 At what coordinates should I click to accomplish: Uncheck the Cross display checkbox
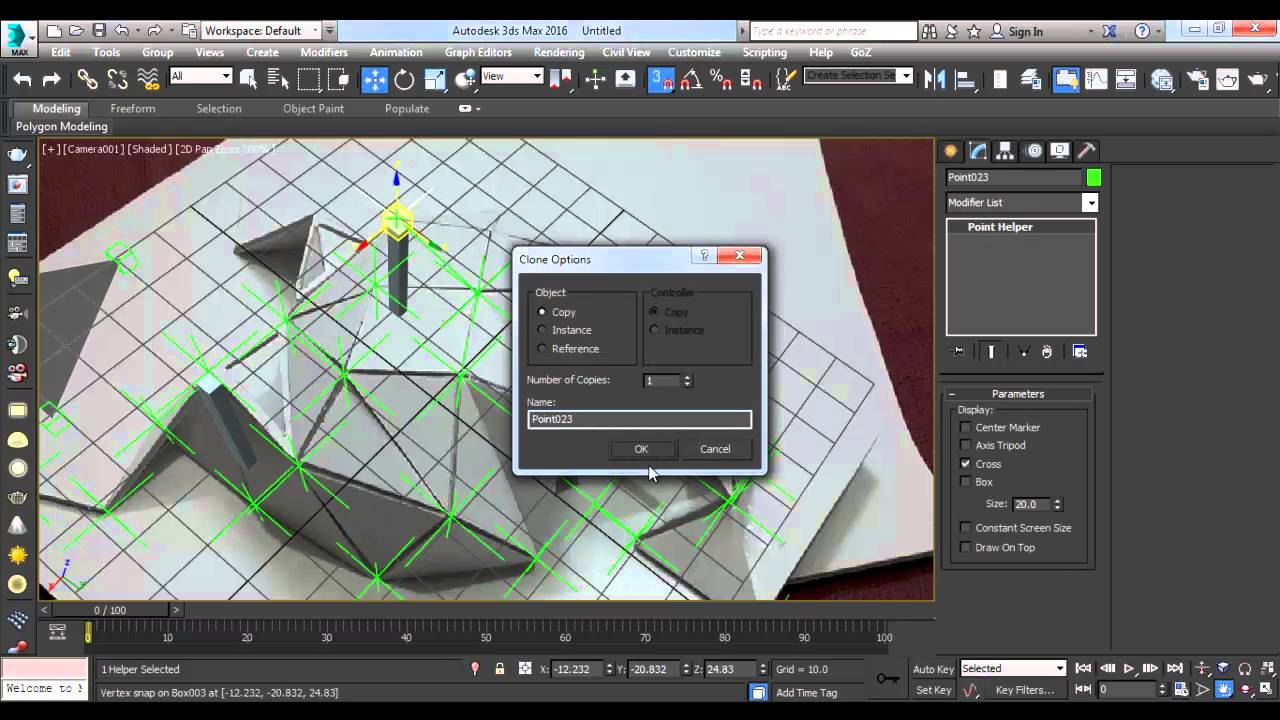965,464
